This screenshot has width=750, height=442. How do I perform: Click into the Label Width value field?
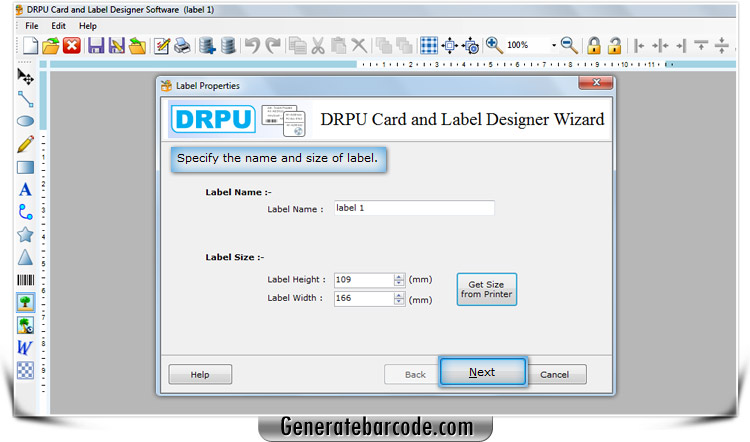point(364,298)
